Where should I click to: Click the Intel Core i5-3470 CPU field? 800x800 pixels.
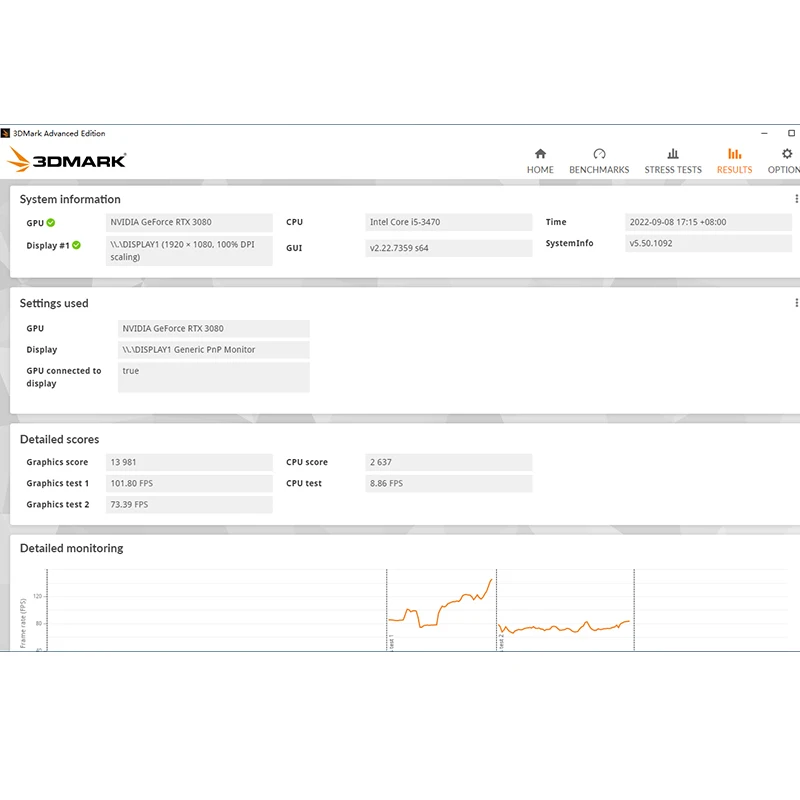tap(448, 222)
